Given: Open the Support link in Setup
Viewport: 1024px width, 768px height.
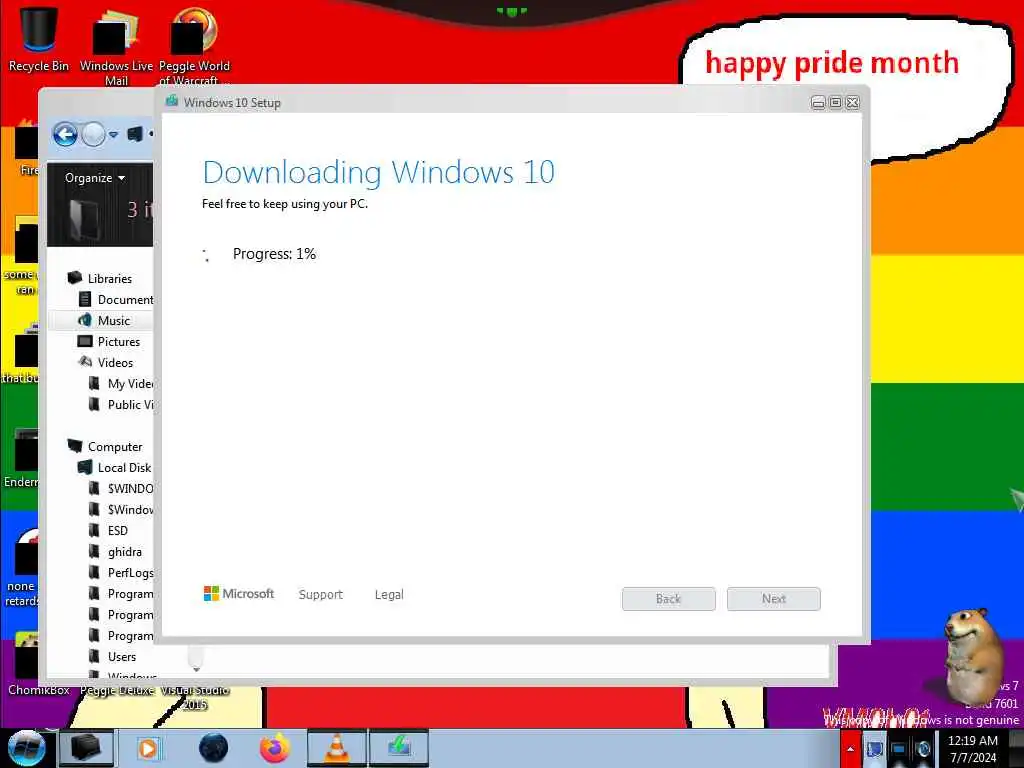Looking at the screenshot, I should pos(321,594).
